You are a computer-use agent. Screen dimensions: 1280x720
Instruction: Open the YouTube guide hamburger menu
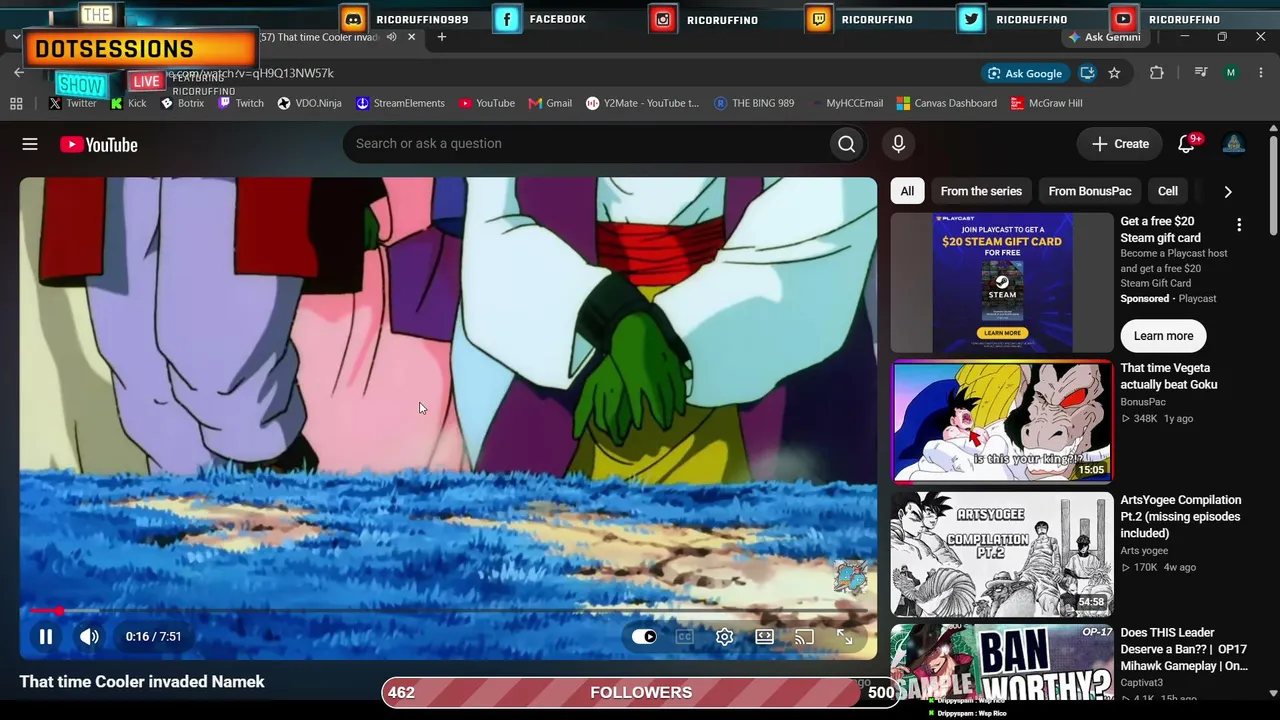30,144
